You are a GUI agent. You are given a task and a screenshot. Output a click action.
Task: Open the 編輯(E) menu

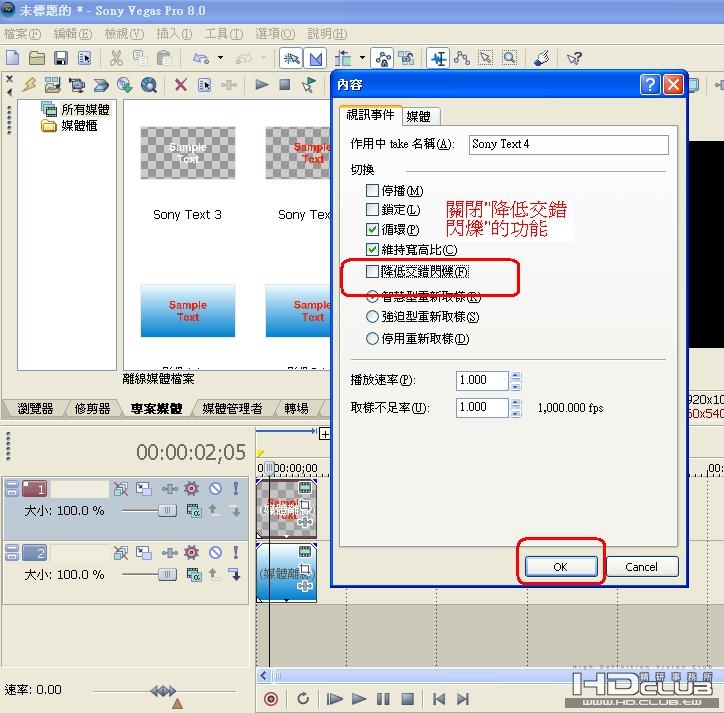(72, 34)
